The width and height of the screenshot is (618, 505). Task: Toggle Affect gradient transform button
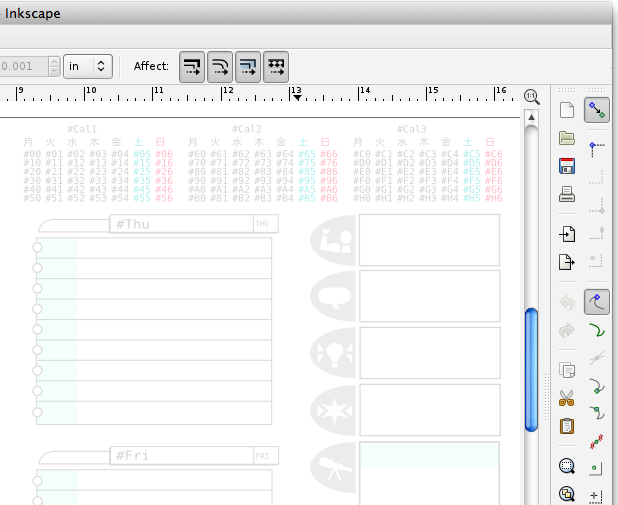tap(248, 67)
